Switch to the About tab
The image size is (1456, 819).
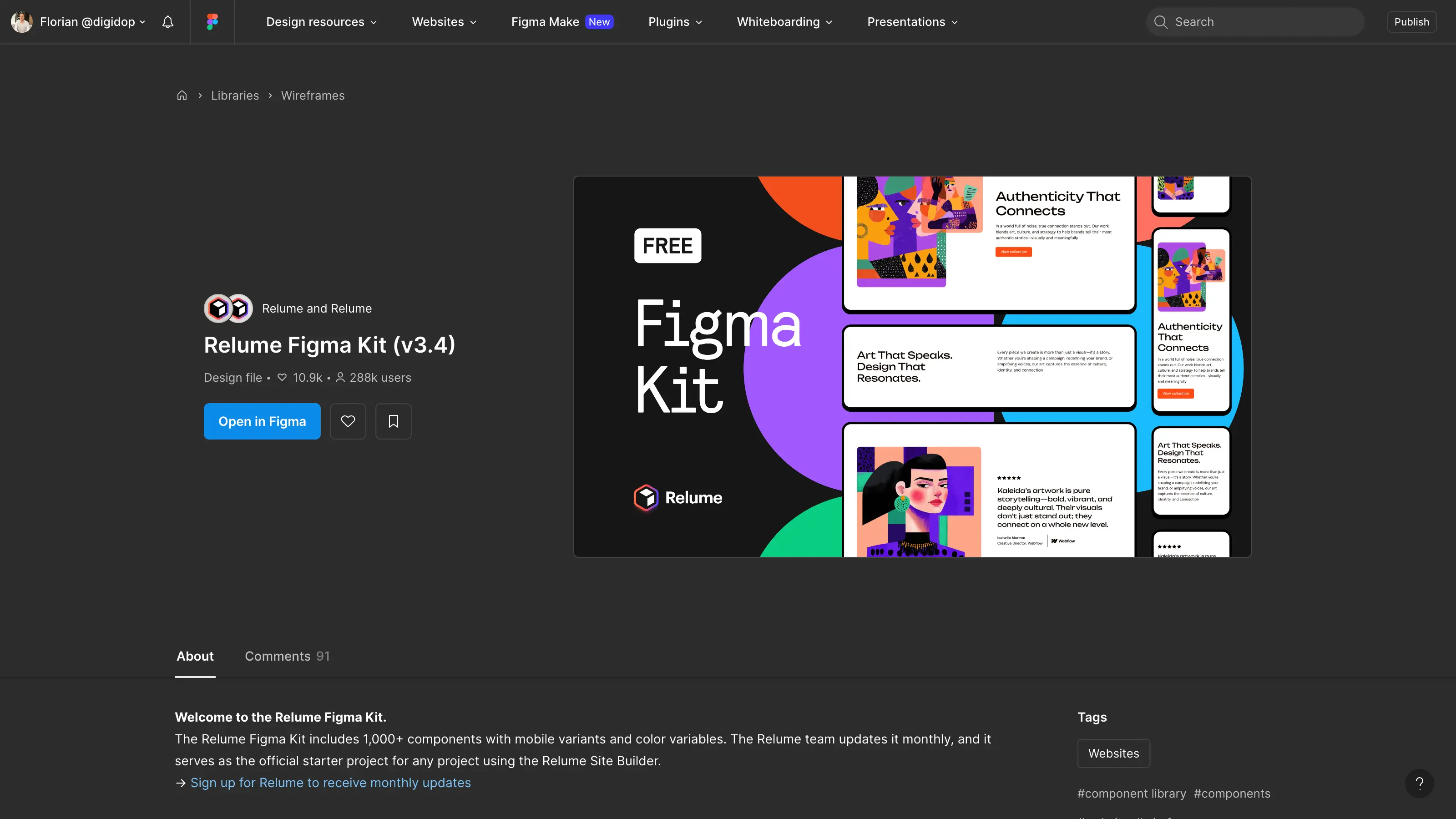coord(195,656)
